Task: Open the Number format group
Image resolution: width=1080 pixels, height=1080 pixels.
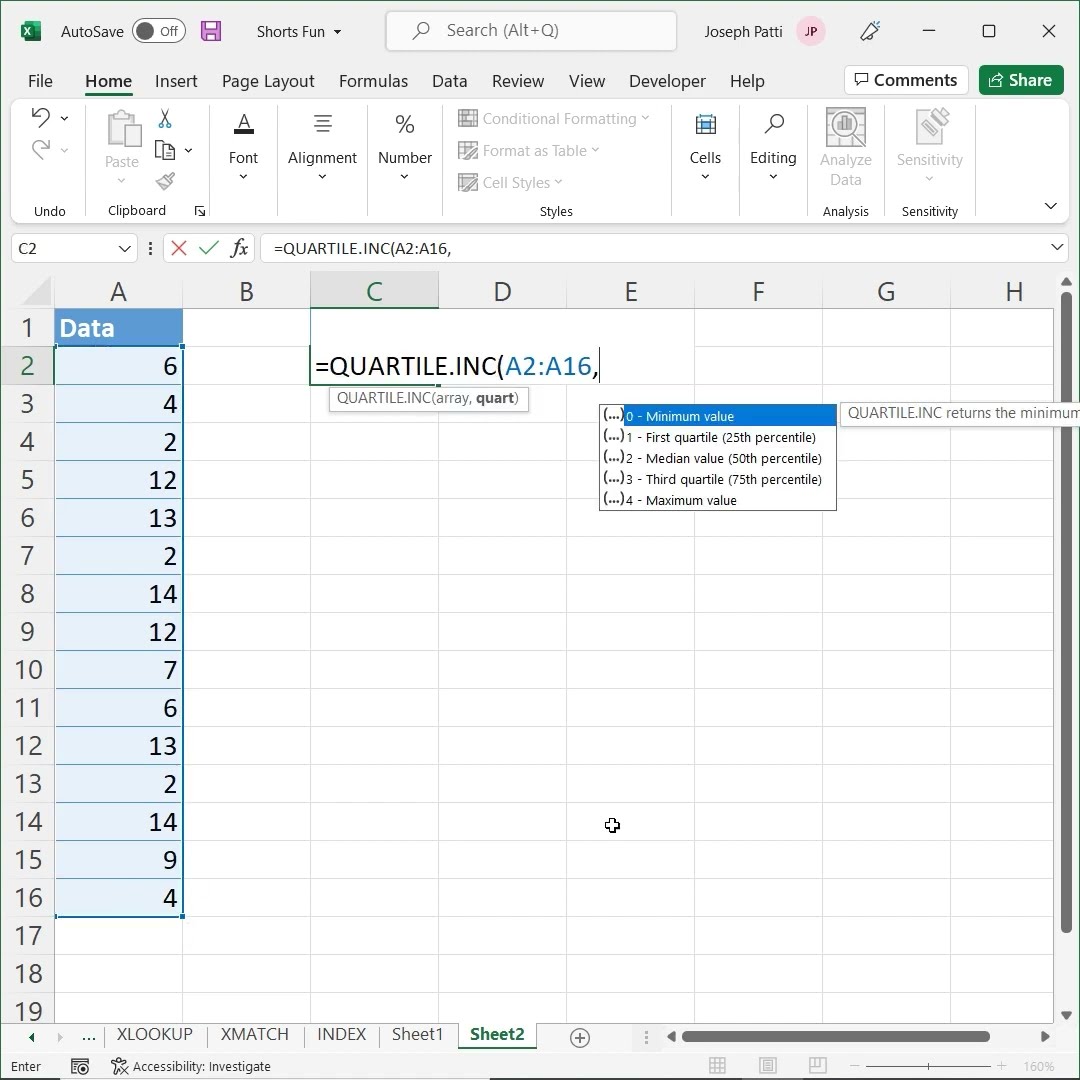Action: [x=404, y=148]
